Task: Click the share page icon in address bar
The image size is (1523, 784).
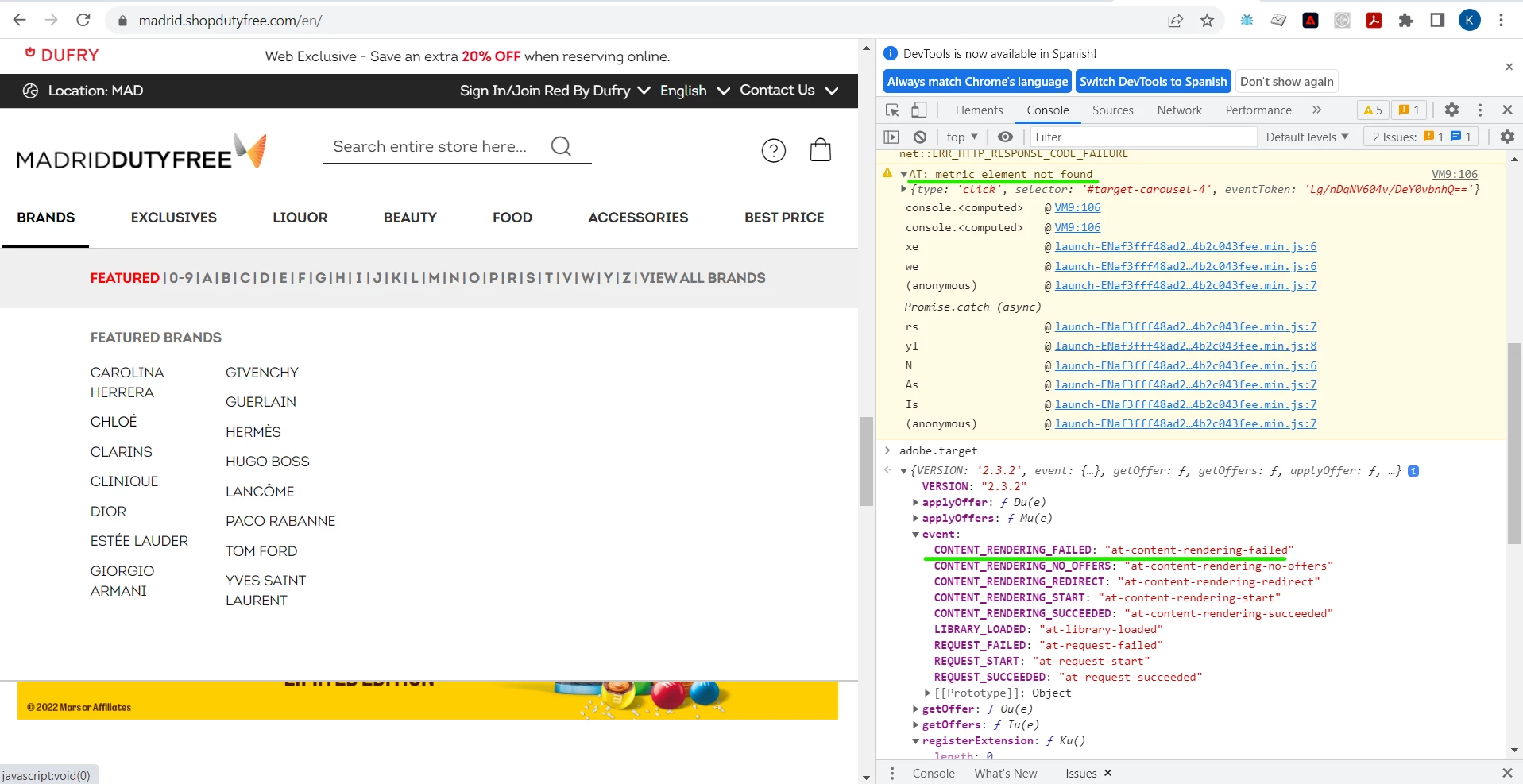Action: click(1175, 21)
